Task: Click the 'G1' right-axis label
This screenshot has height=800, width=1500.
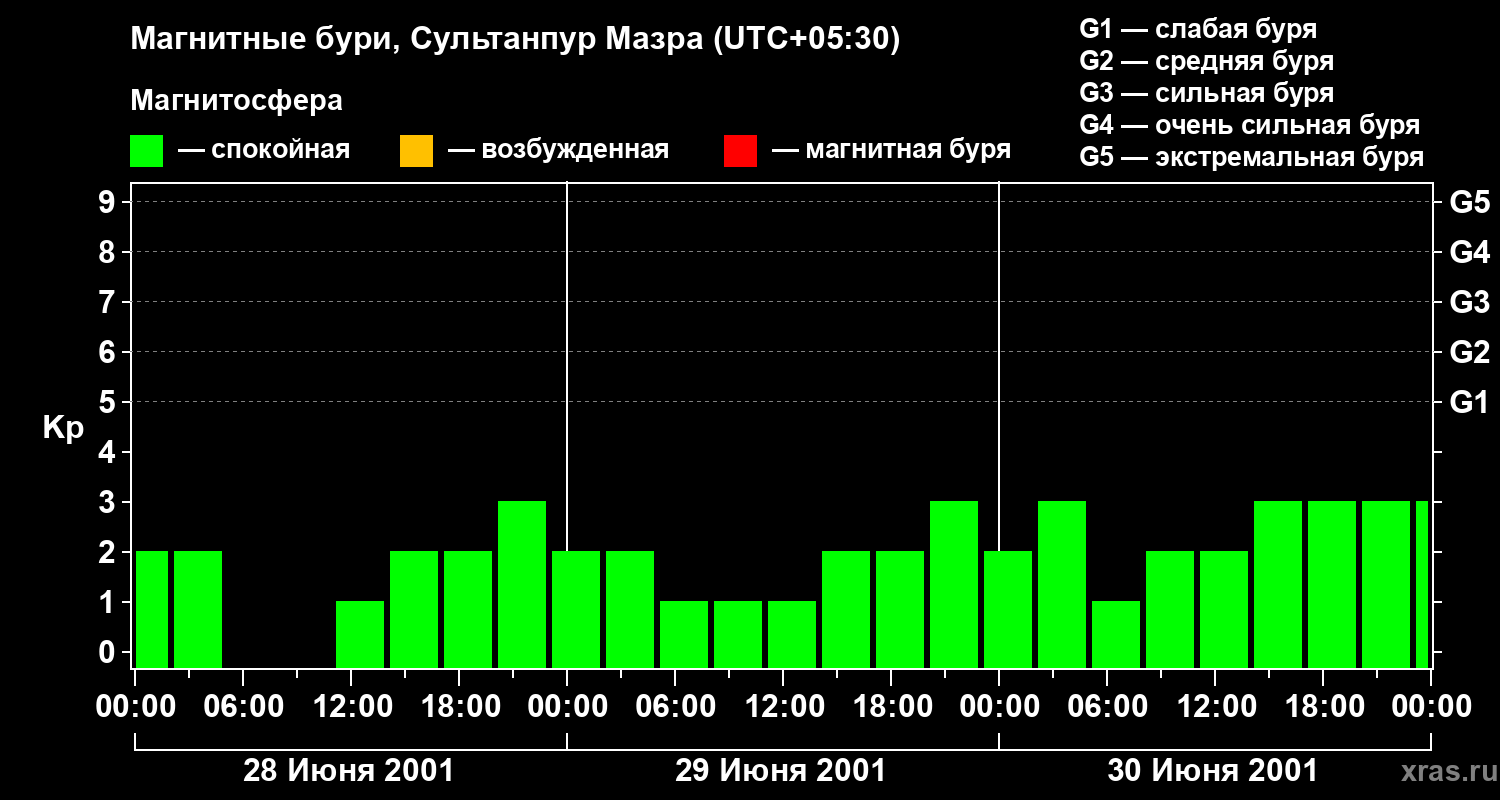Action: (x=1470, y=402)
